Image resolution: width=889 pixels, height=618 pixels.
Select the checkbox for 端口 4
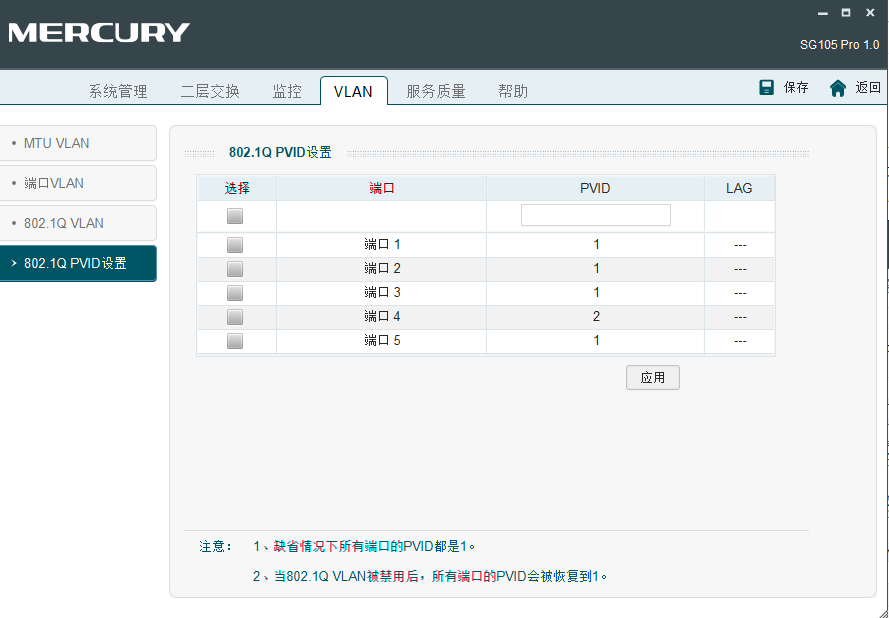(x=235, y=317)
